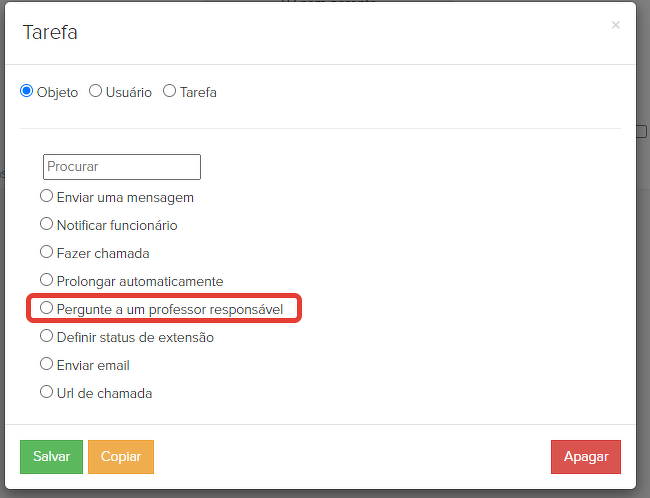Select the Usuário radio button
The width and height of the screenshot is (650, 498).
96,91
